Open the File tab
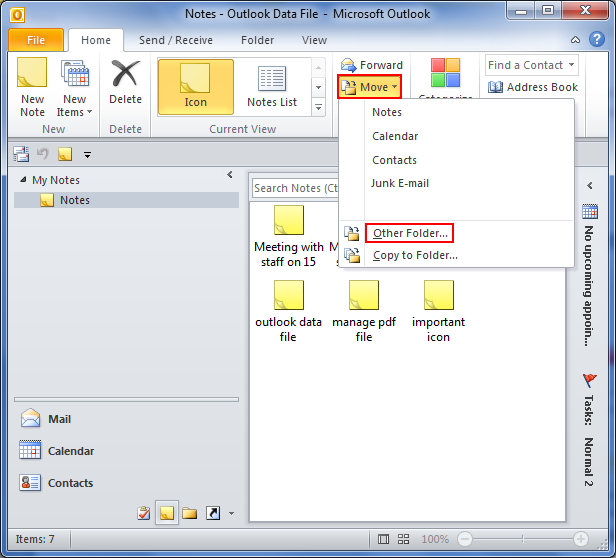This screenshot has height=558, width=616. tap(36, 40)
